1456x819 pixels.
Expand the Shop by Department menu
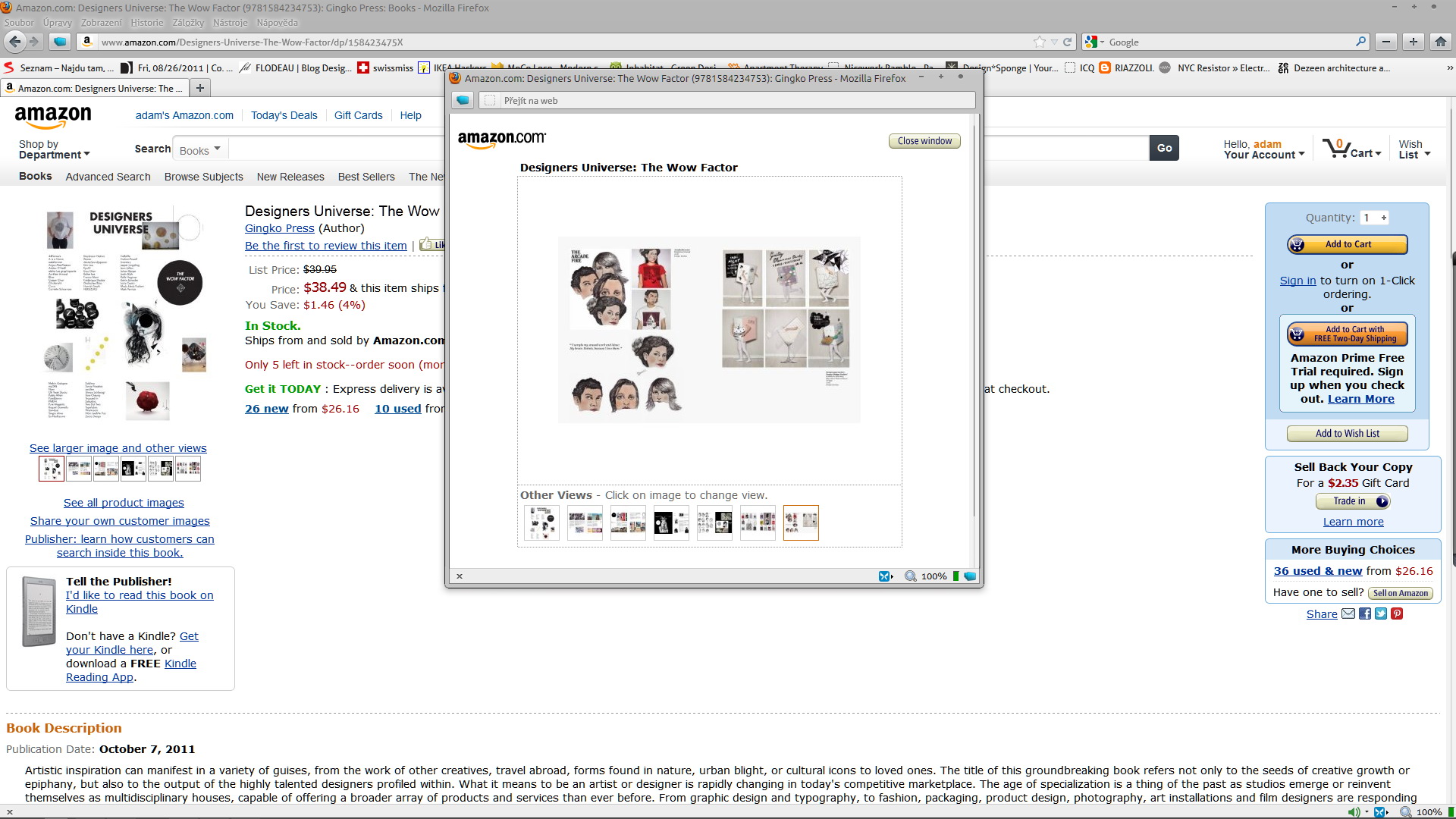(x=54, y=149)
